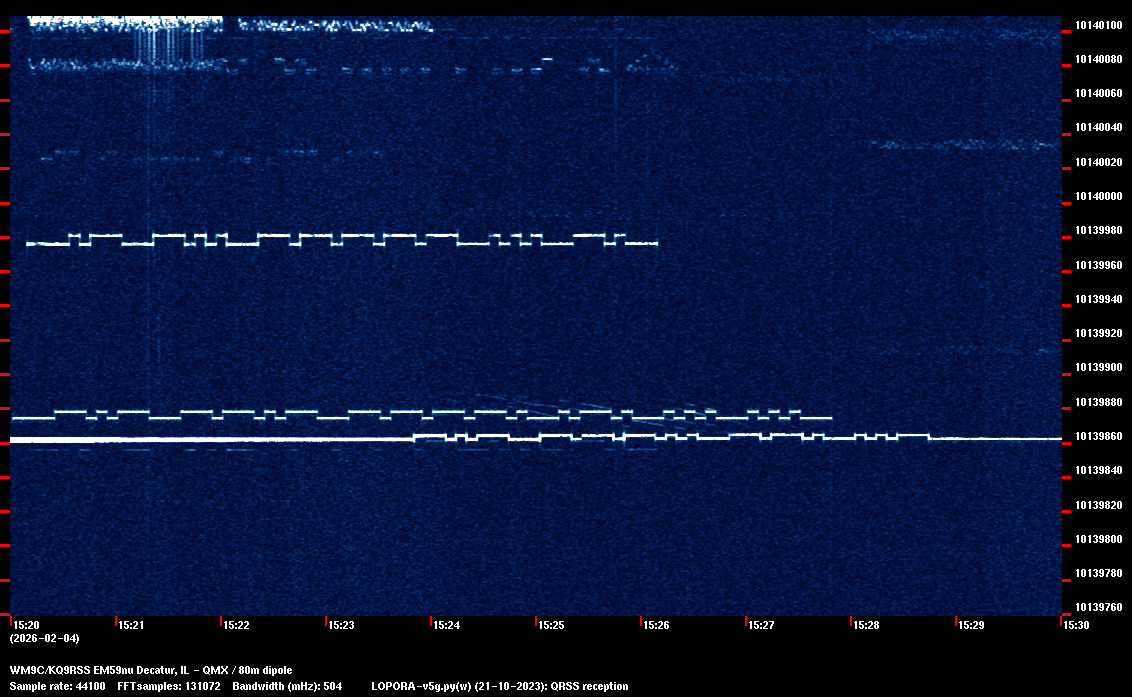Click the 15:25 time axis label

pos(552,625)
